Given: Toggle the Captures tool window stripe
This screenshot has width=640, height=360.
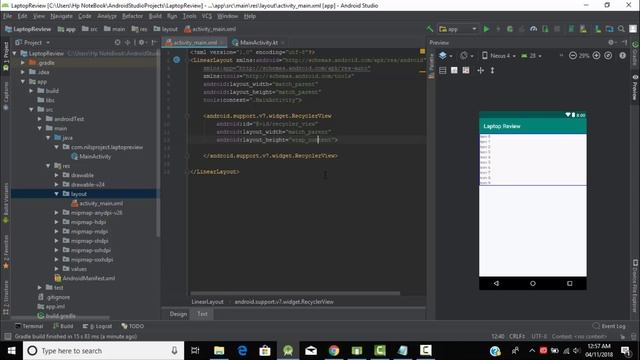Looking at the screenshot, I should click(6, 96).
